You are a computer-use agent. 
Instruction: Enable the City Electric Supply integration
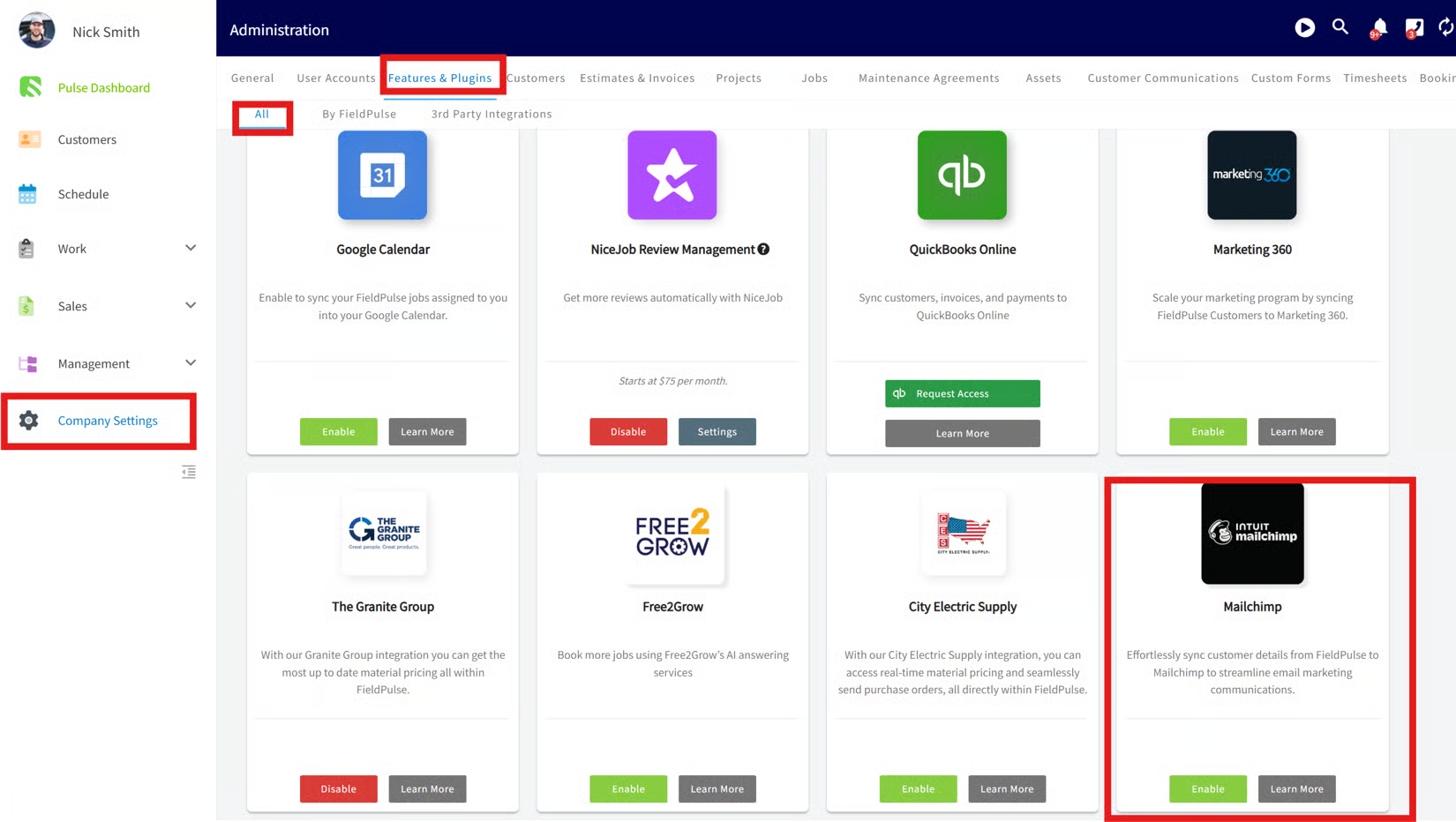click(919, 788)
